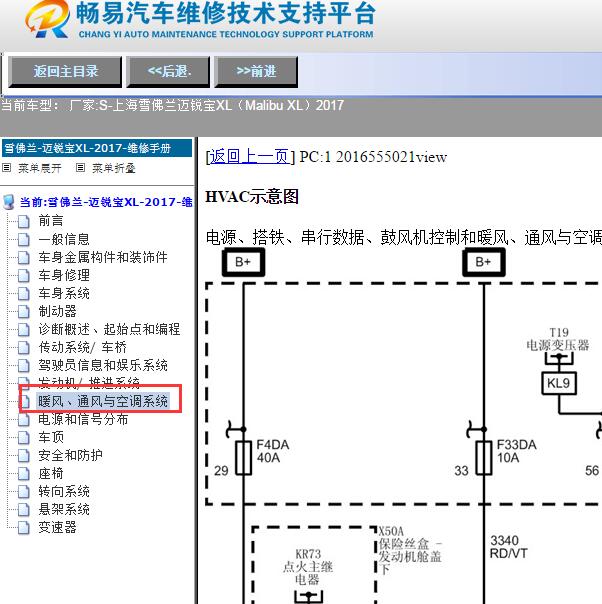Open the 车身修理 tree entry

[x=64, y=275]
